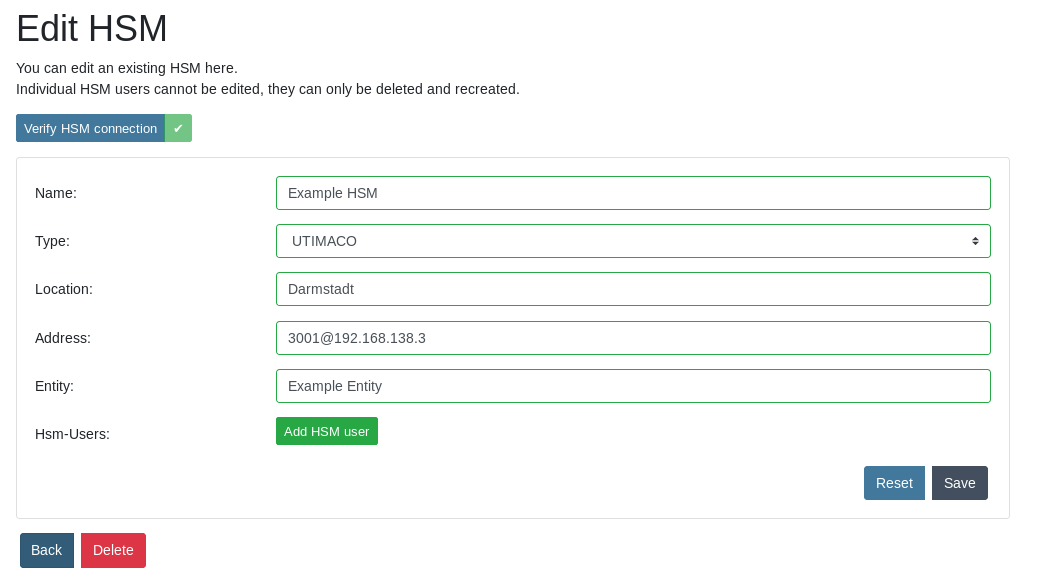Click the Type select arrow indicator
The image size is (1043, 585).
click(975, 241)
